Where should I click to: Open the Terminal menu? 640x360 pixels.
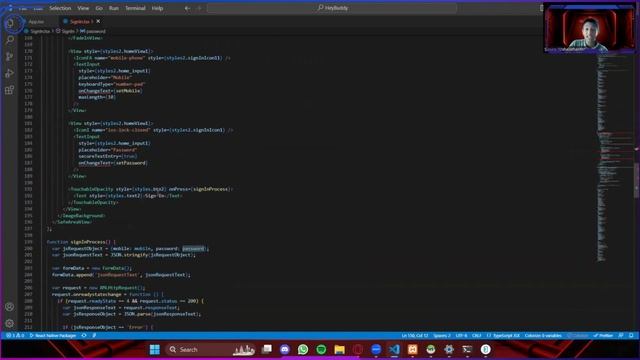click(x=135, y=8)
